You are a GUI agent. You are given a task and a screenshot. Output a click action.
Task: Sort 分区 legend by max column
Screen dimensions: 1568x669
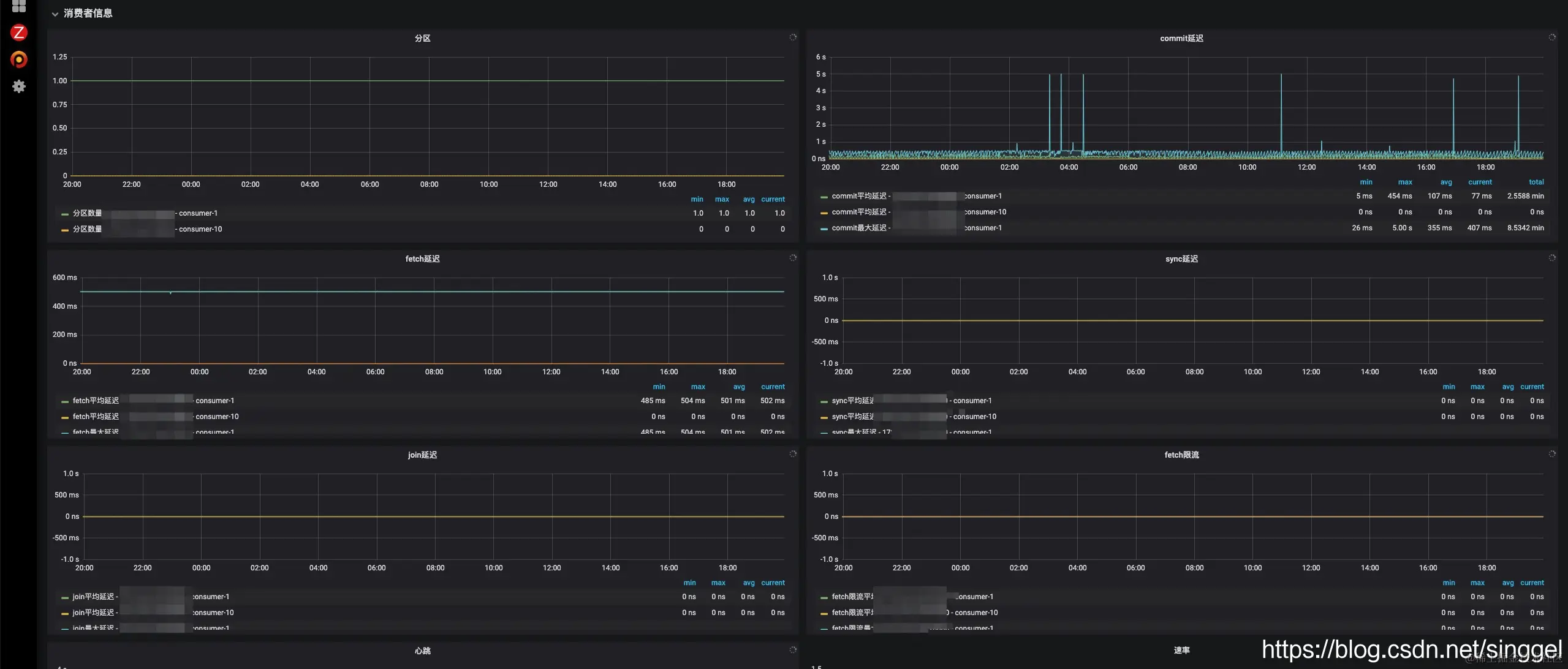click(722, 199)
